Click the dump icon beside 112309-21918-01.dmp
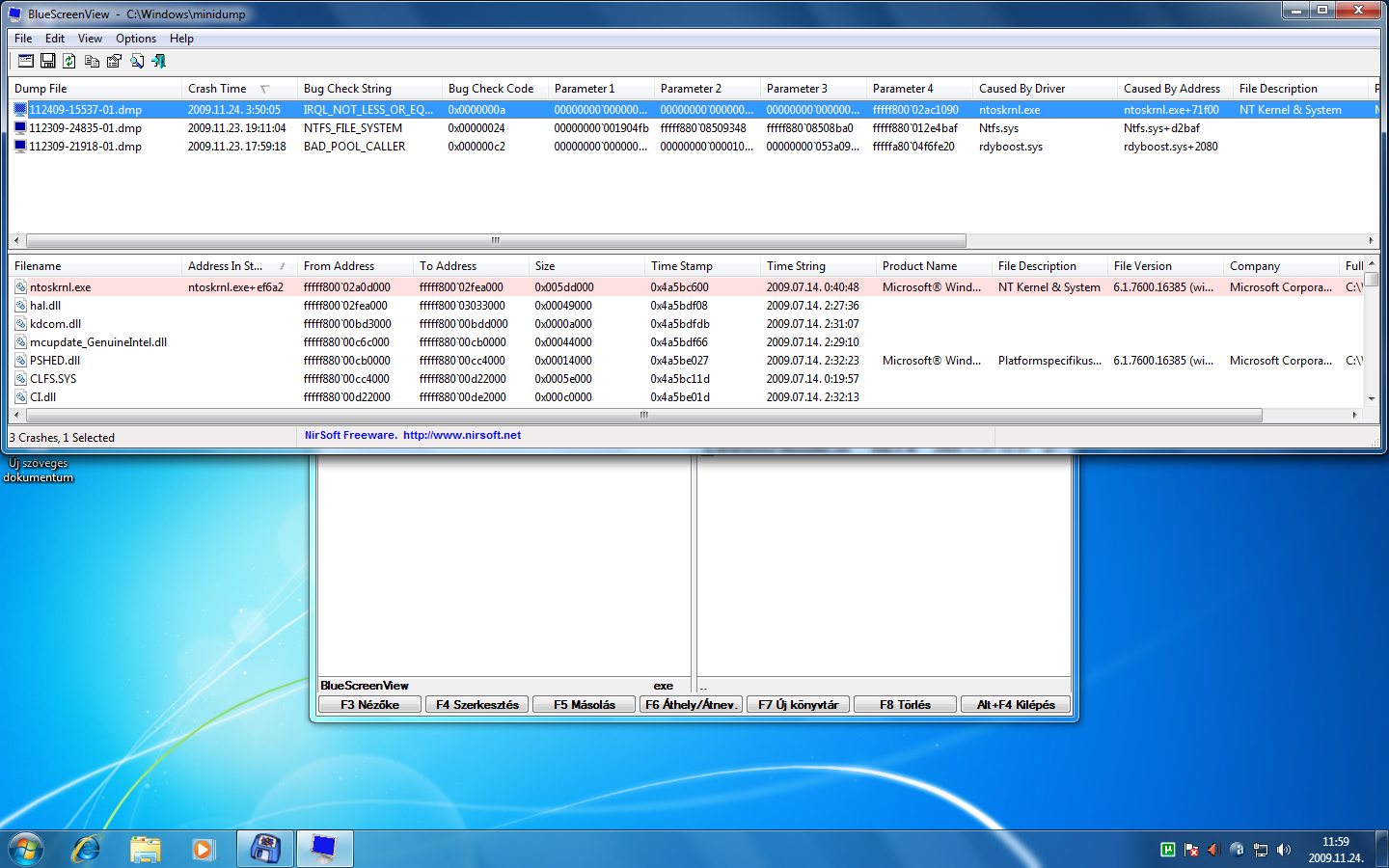Image resolution: width=1389 pixels, height=868 pixels. pyautogui.click(x=20, y=146)
